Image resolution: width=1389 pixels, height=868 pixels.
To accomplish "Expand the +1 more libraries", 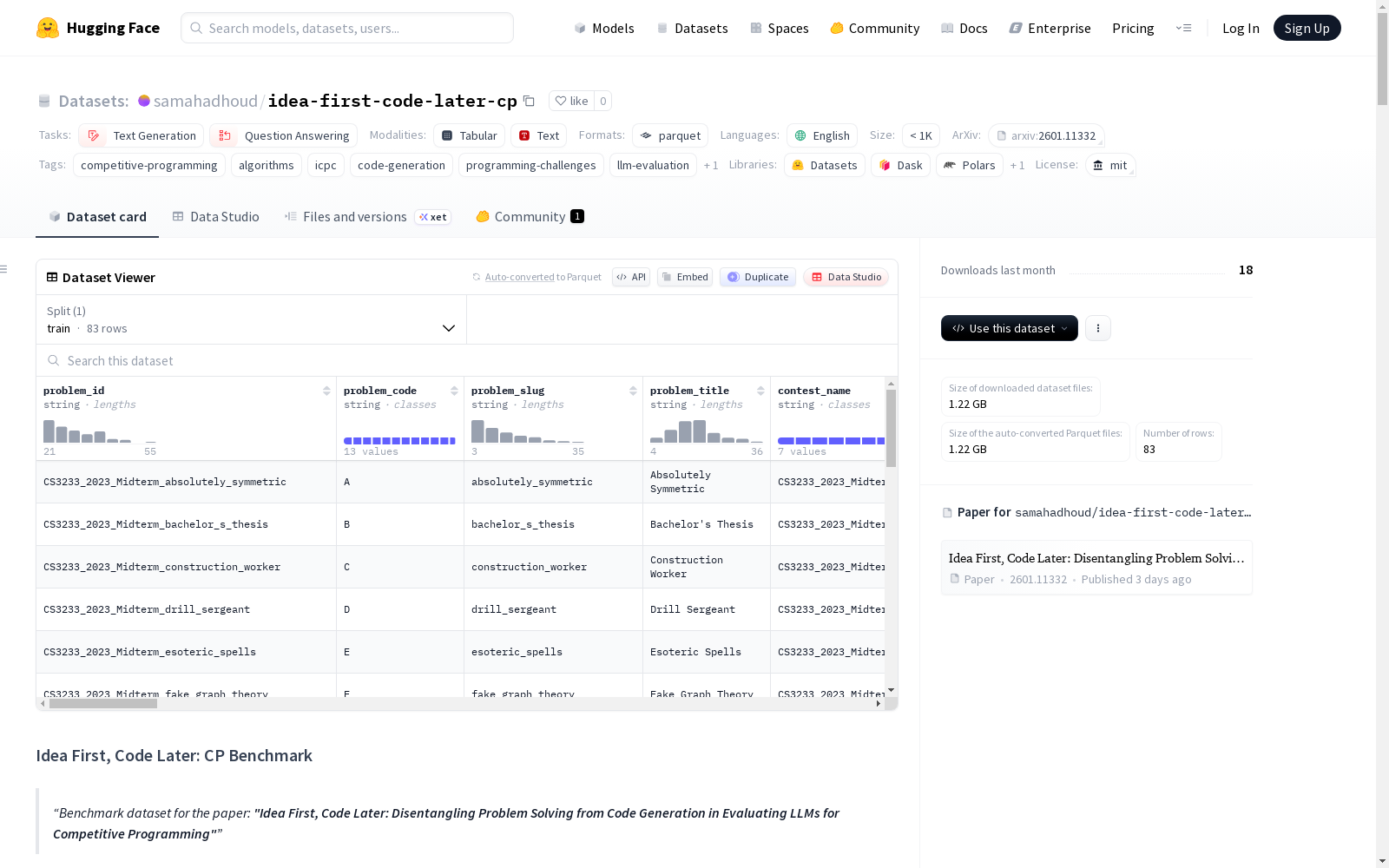I will point(1017,165).
